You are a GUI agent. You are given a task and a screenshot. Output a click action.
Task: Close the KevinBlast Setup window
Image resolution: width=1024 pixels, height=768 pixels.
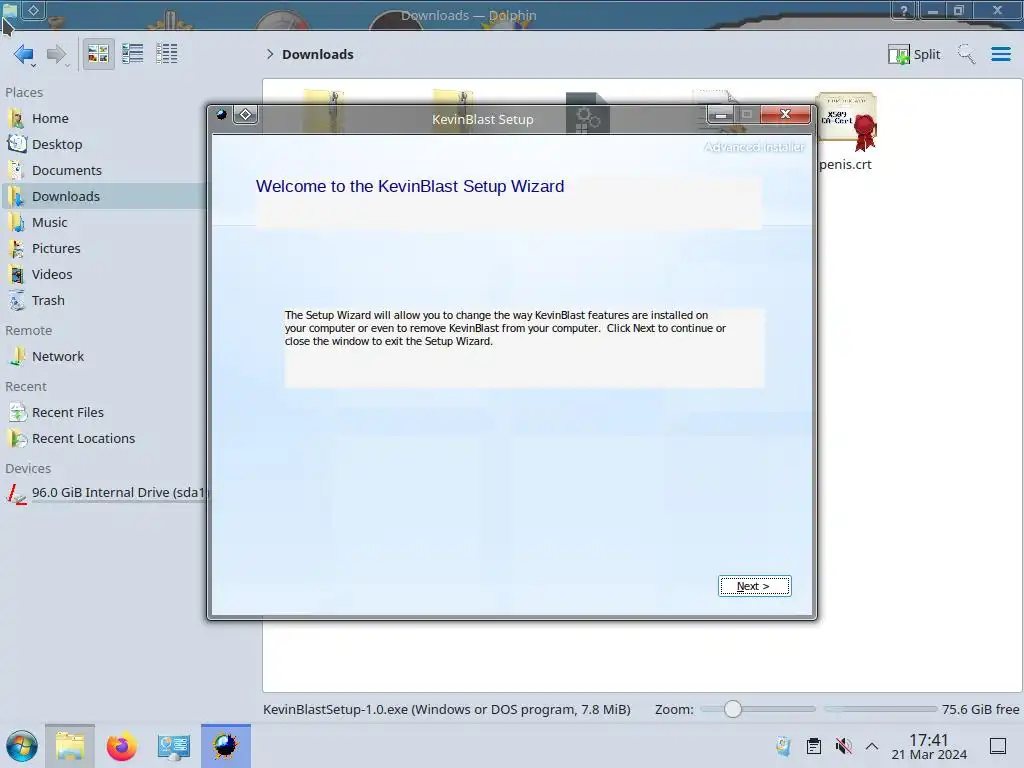point(785,114)
